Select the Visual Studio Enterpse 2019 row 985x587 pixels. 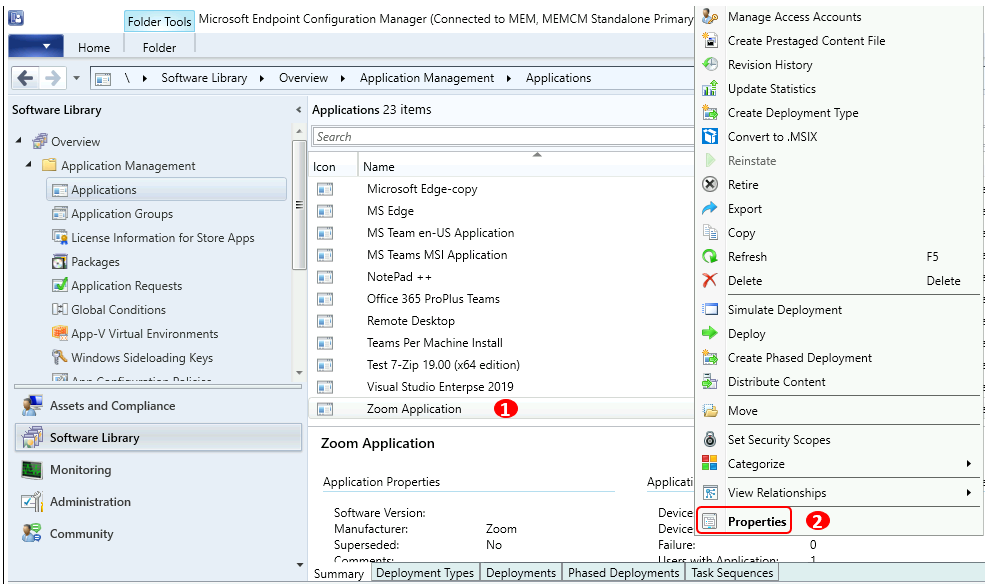pyautogui.click(x=501, y=387)
